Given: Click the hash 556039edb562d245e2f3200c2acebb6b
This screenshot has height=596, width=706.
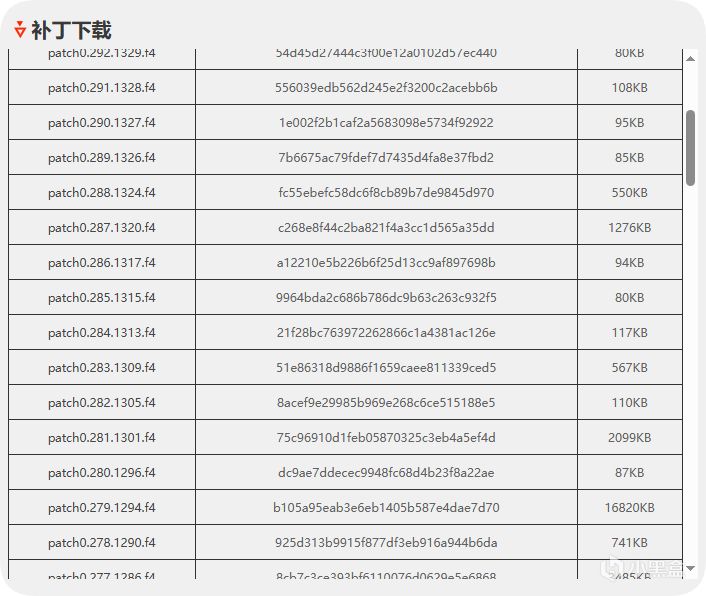Looking at the screenshot, I should click(x=386, y=88).
